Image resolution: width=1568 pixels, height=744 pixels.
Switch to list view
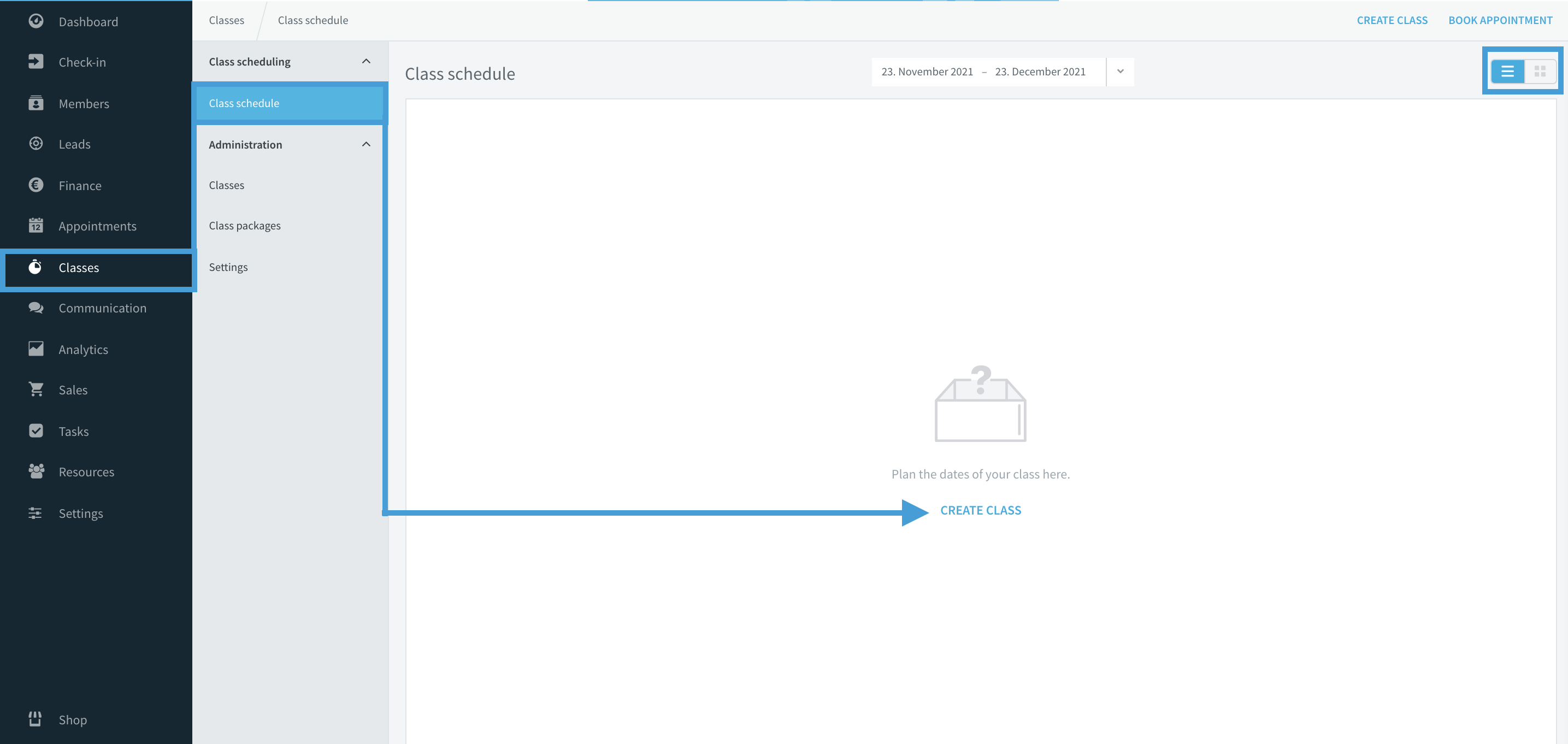[x=1507, y=72]
